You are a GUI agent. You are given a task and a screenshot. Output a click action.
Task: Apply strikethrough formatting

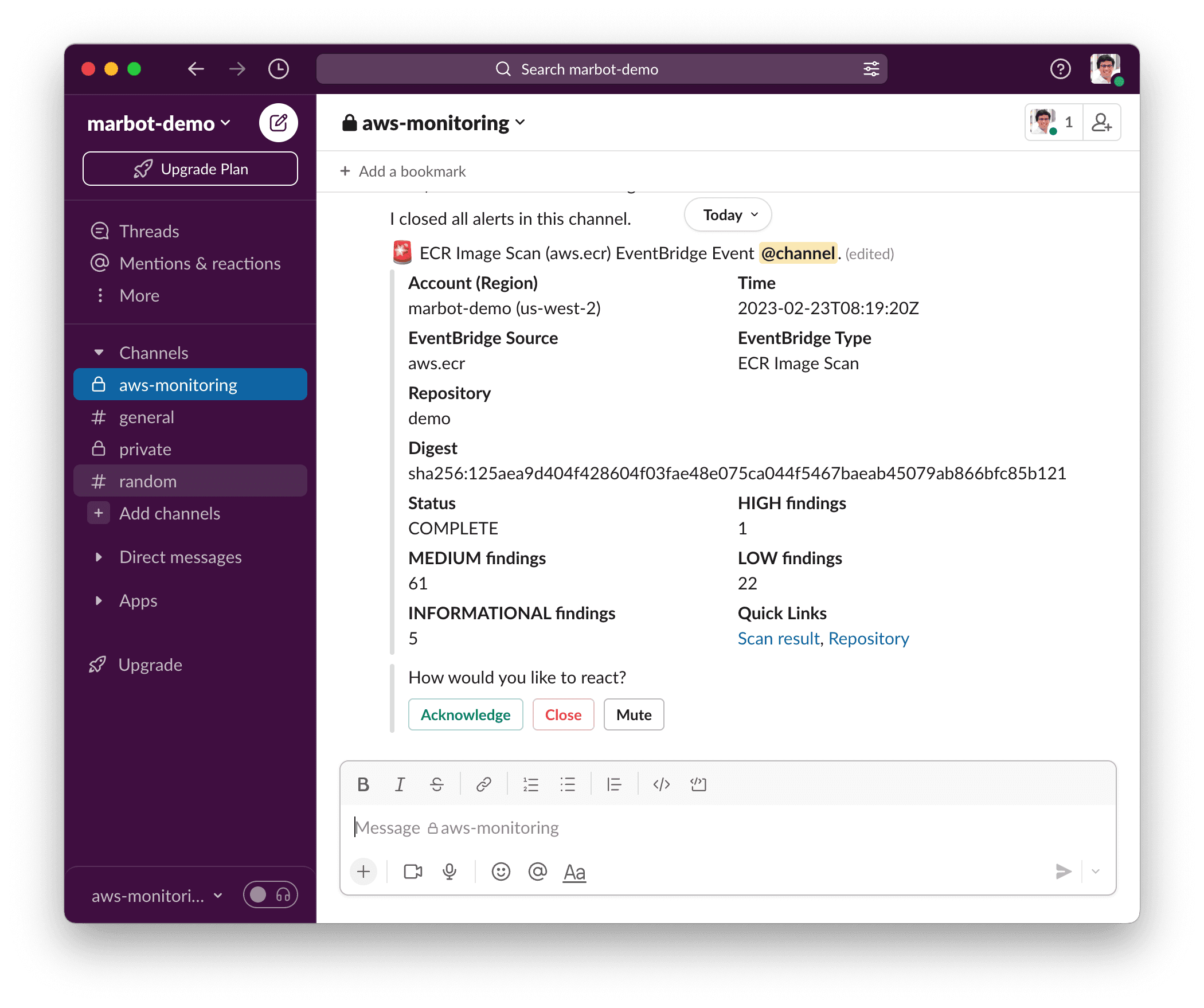437,784
